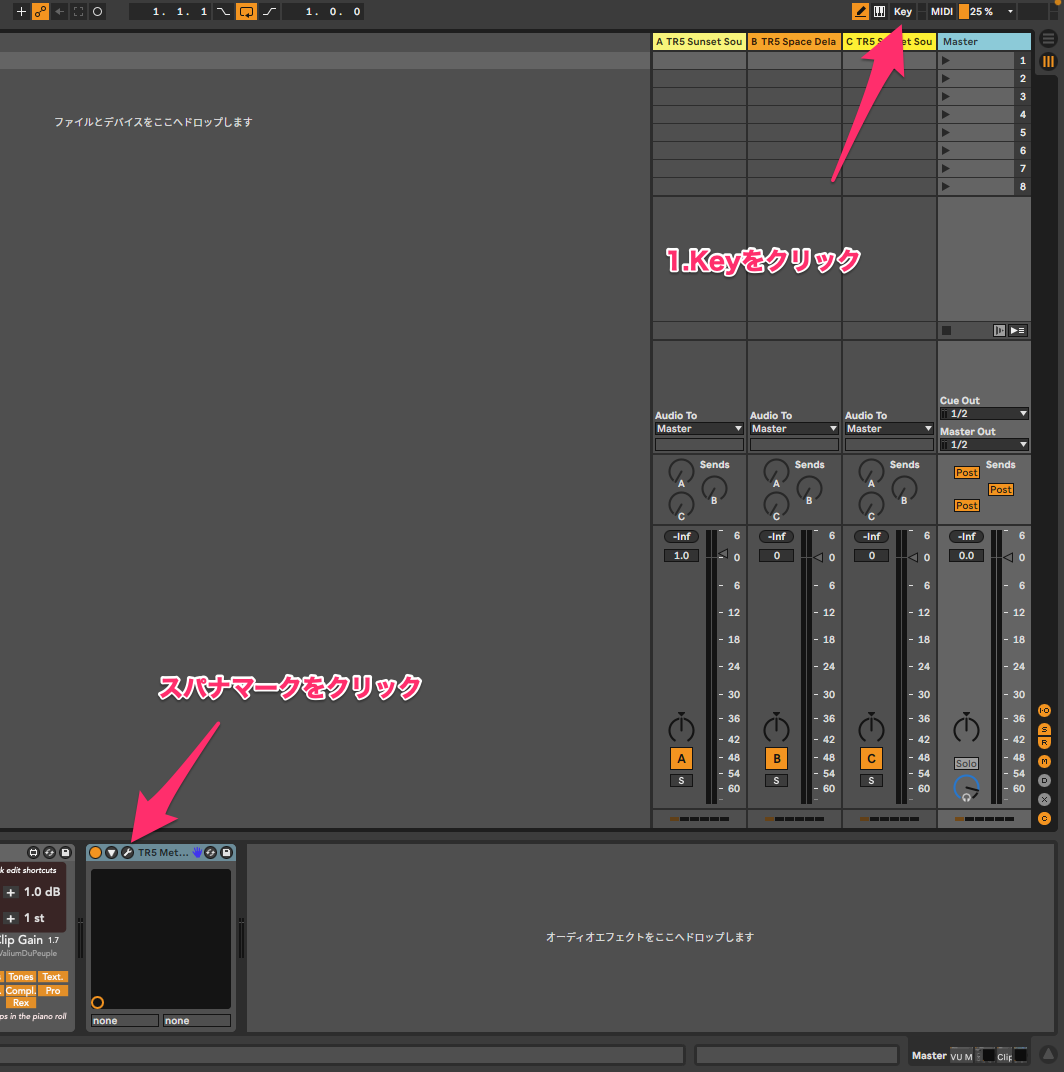
Task: Click the wrench icon on TR5 Metering device
Action: [x=128, y=853]
